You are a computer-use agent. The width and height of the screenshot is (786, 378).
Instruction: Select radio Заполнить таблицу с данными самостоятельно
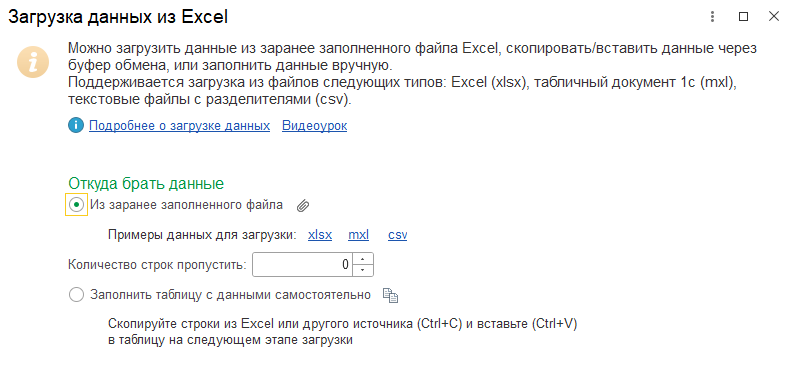(x=77, y=295)
